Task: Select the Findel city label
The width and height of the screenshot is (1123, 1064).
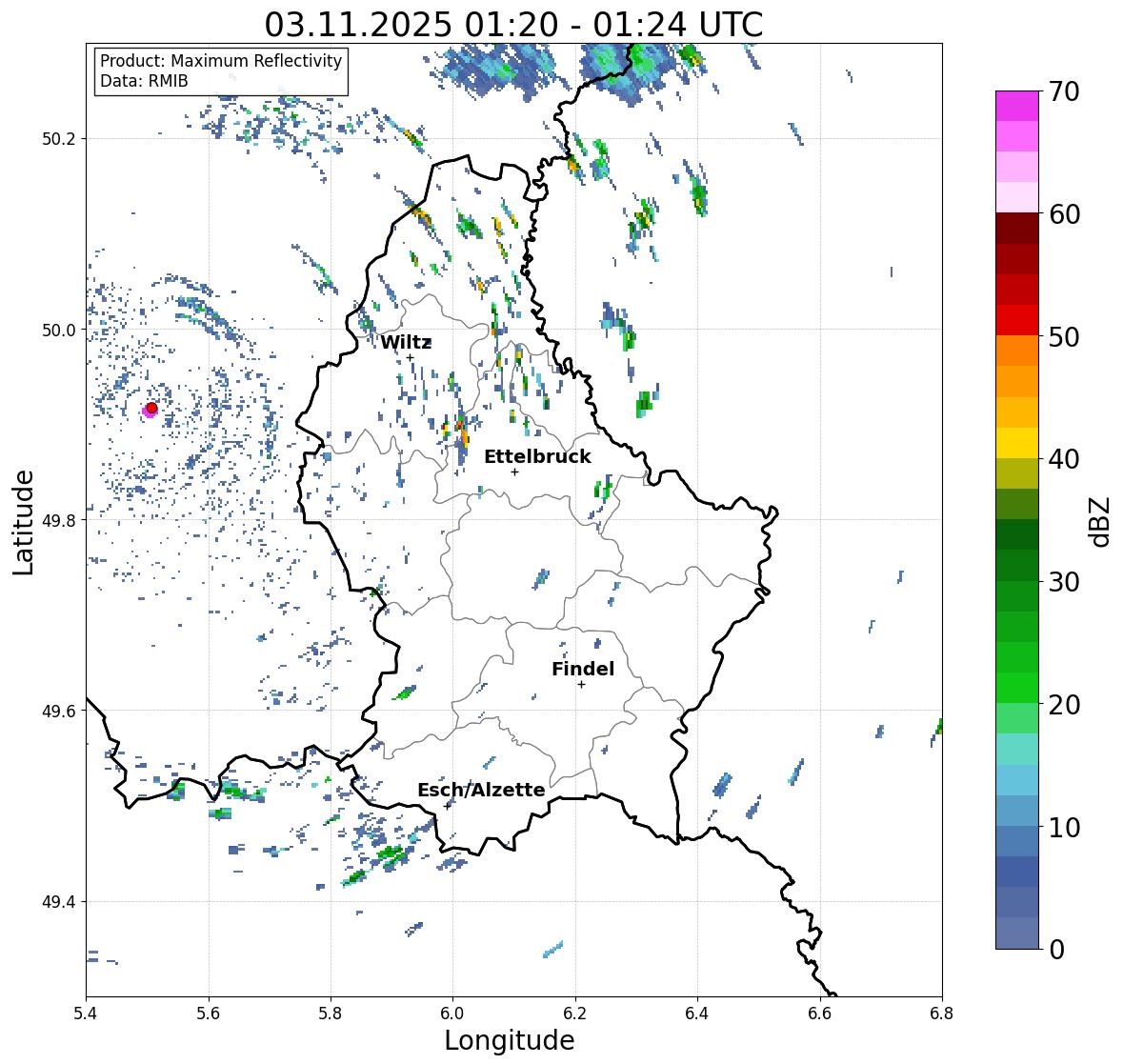Action: pyautogui.click(x=583, y=669)
